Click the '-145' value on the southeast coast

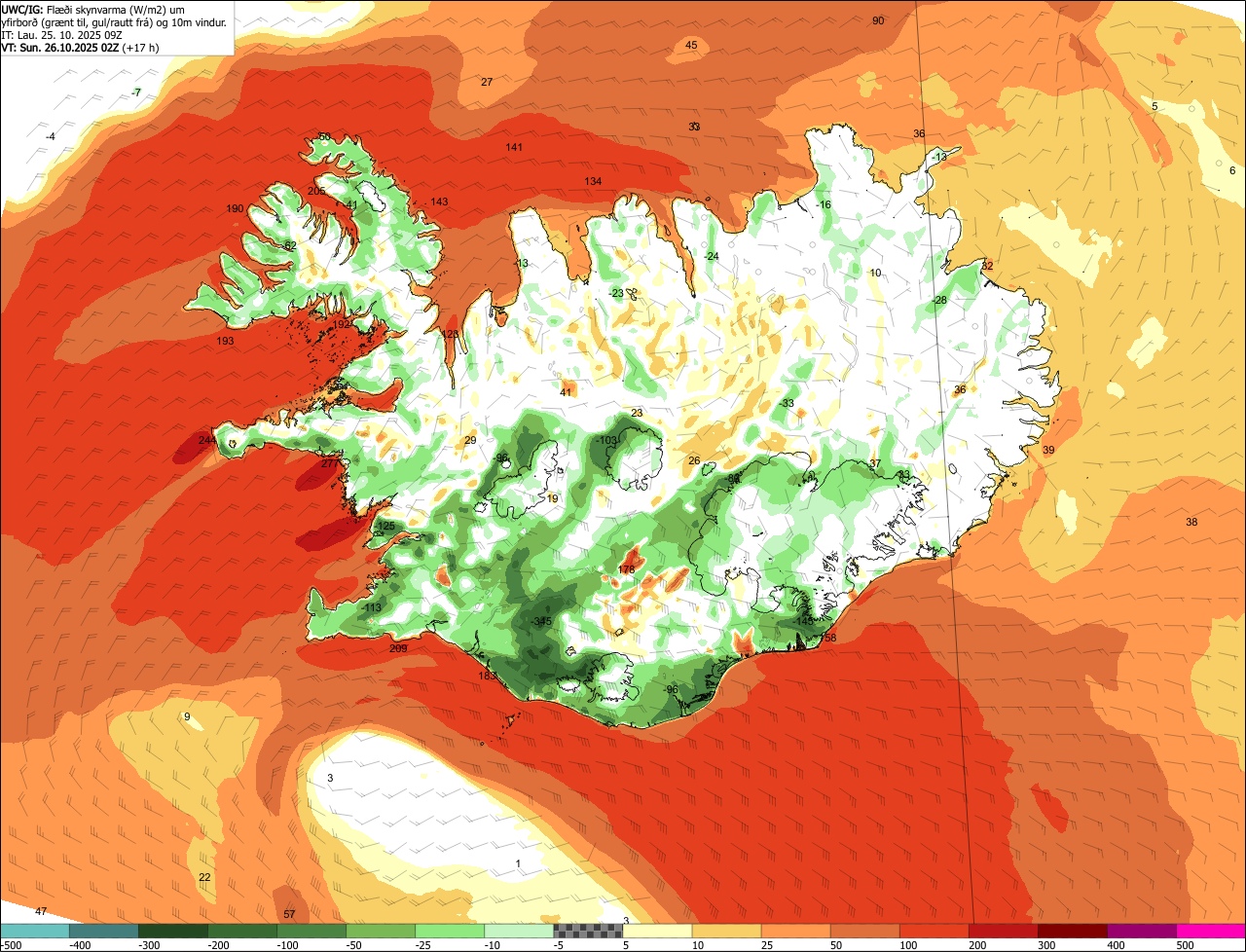pos(803,621)
